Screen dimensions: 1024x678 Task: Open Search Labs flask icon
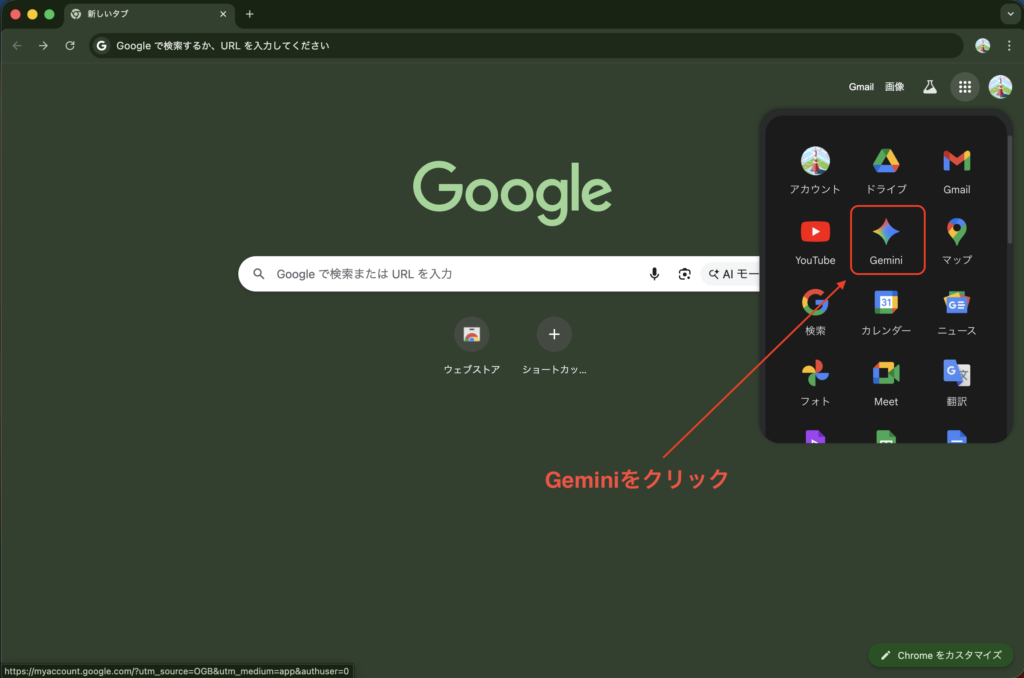click(930, 87)
